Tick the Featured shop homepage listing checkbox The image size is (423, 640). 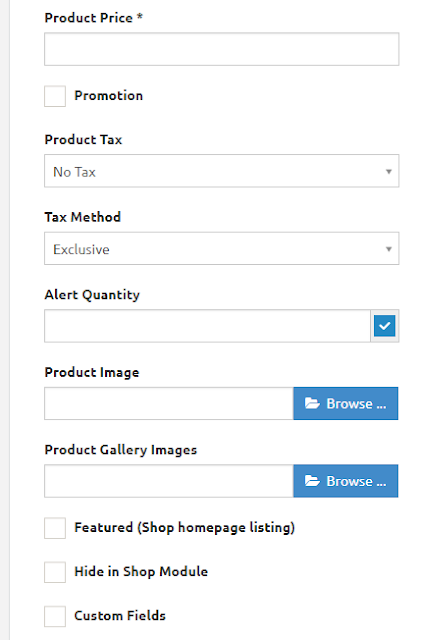coord(55,528)
